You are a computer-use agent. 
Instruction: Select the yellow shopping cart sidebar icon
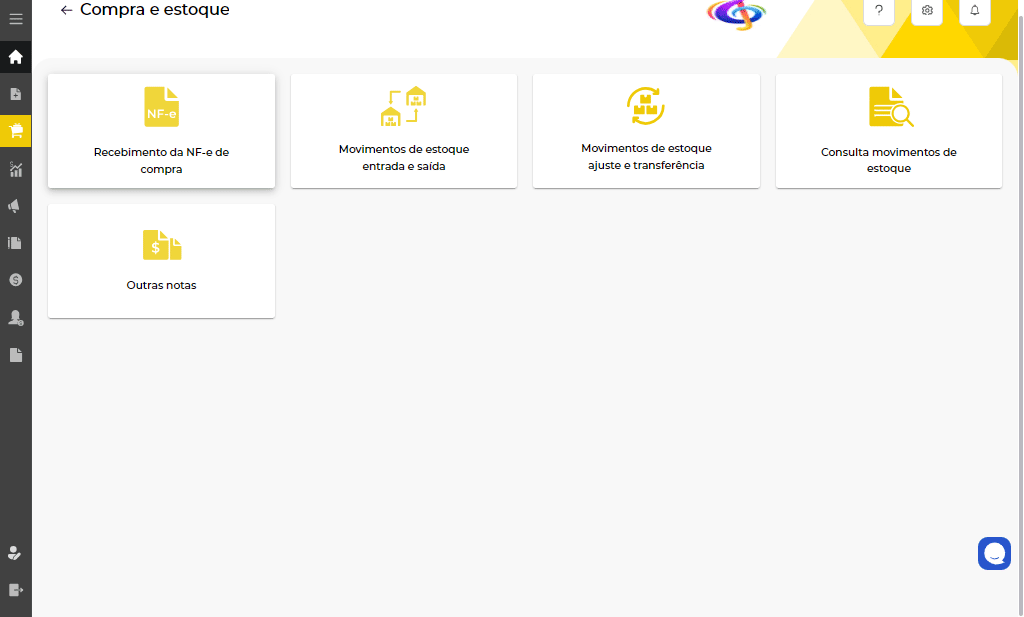16,131
